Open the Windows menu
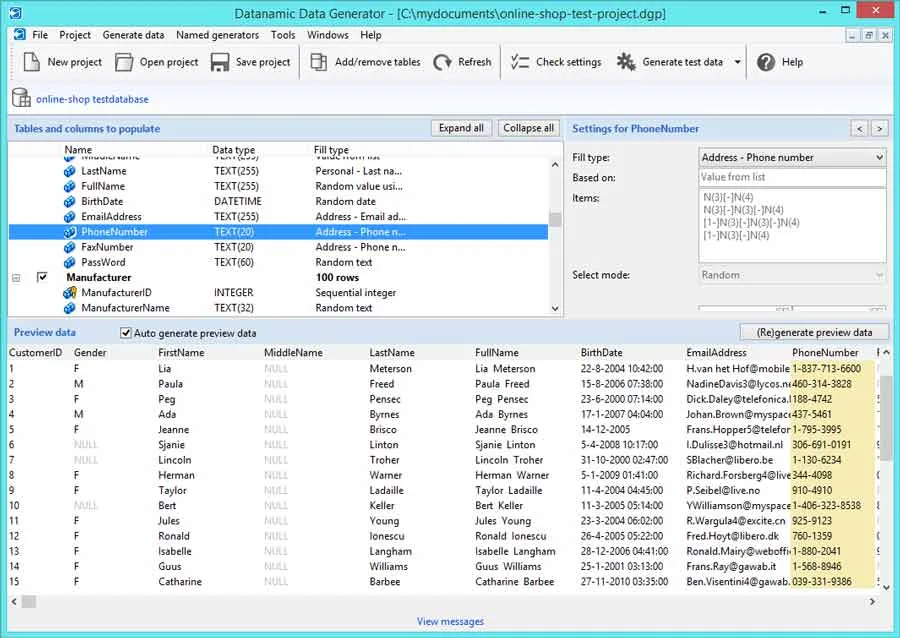The height and width of the screenshot is (638, 900). coord(328,35)
